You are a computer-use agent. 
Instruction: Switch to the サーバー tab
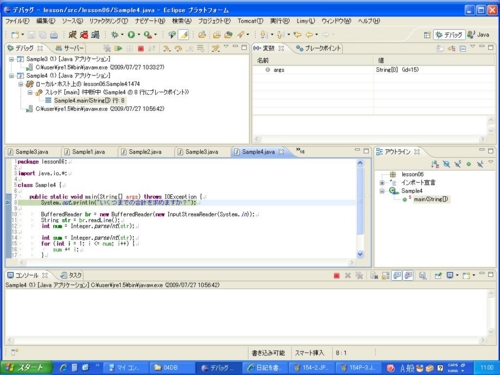[x=70, y=49]
